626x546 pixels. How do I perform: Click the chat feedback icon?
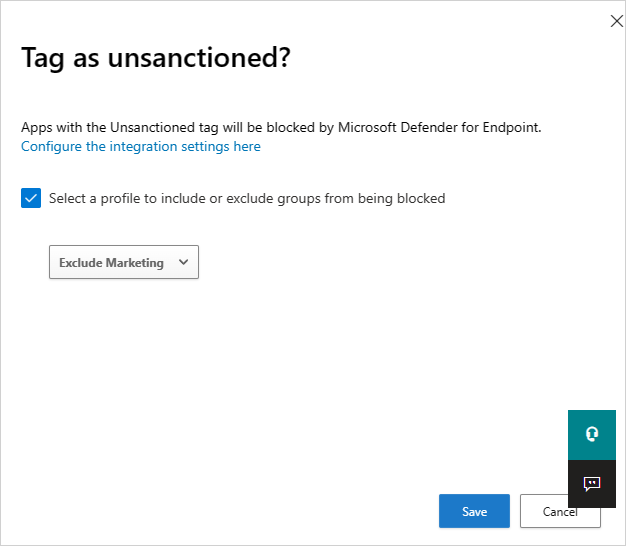tap(592, 484)
